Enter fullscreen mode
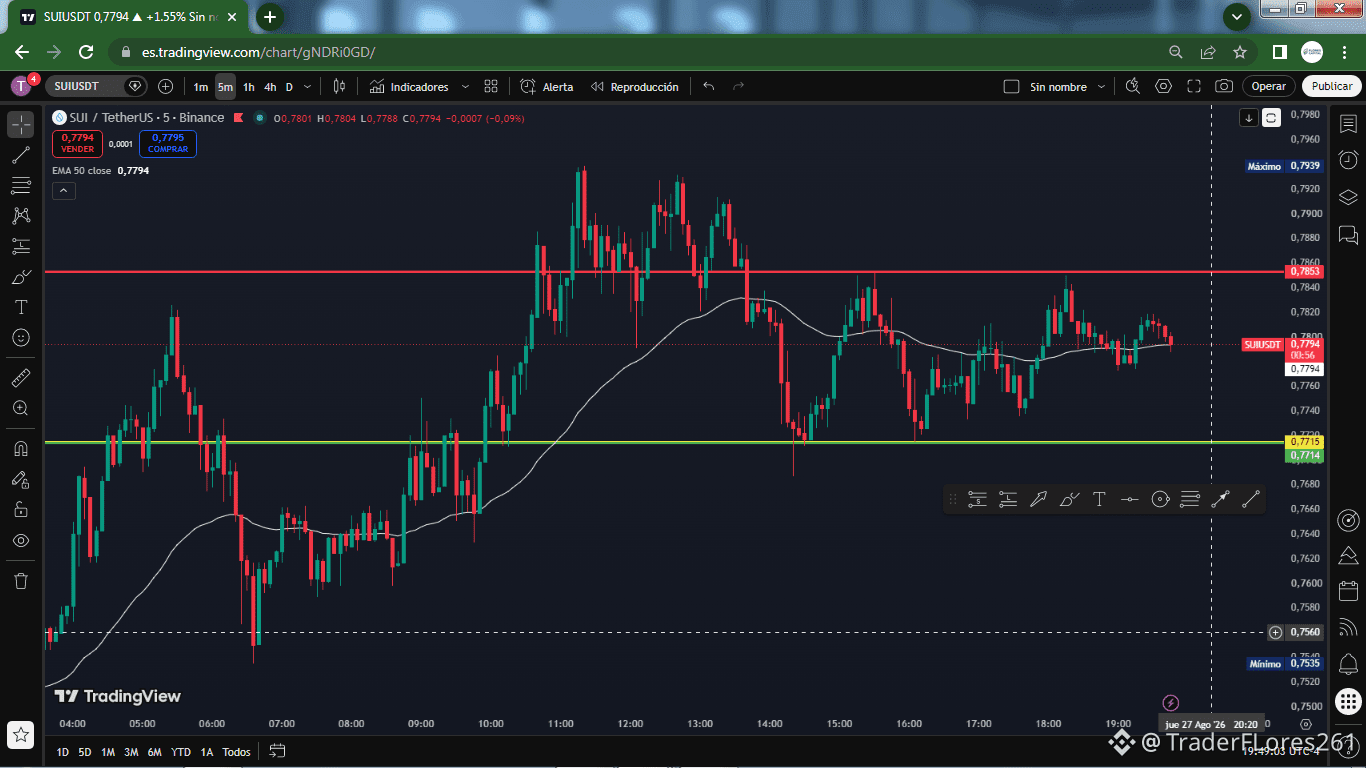Viewport: 1366px width, 768px height. 1194,87
